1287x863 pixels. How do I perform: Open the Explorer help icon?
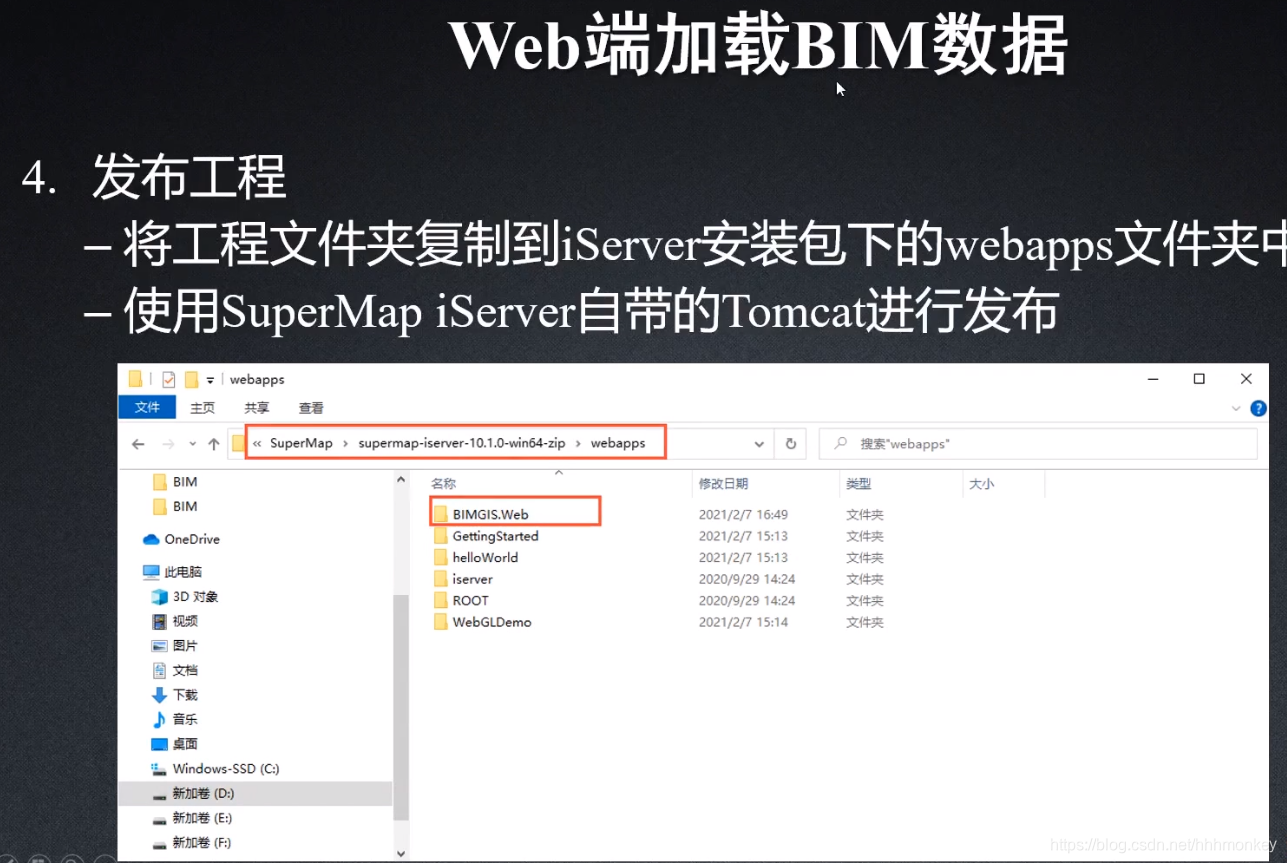(x=1259, y=408)
